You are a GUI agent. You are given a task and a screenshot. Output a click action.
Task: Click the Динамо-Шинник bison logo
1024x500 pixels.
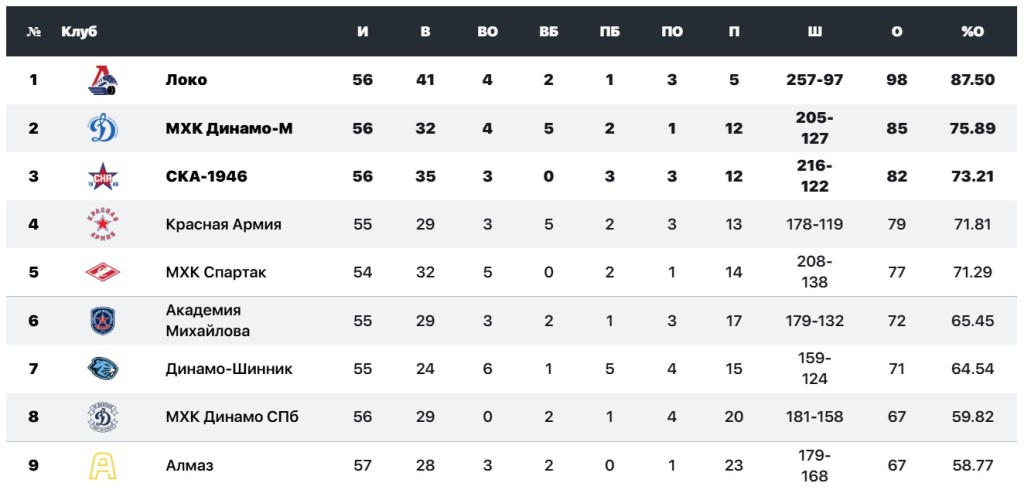[103, 369]
